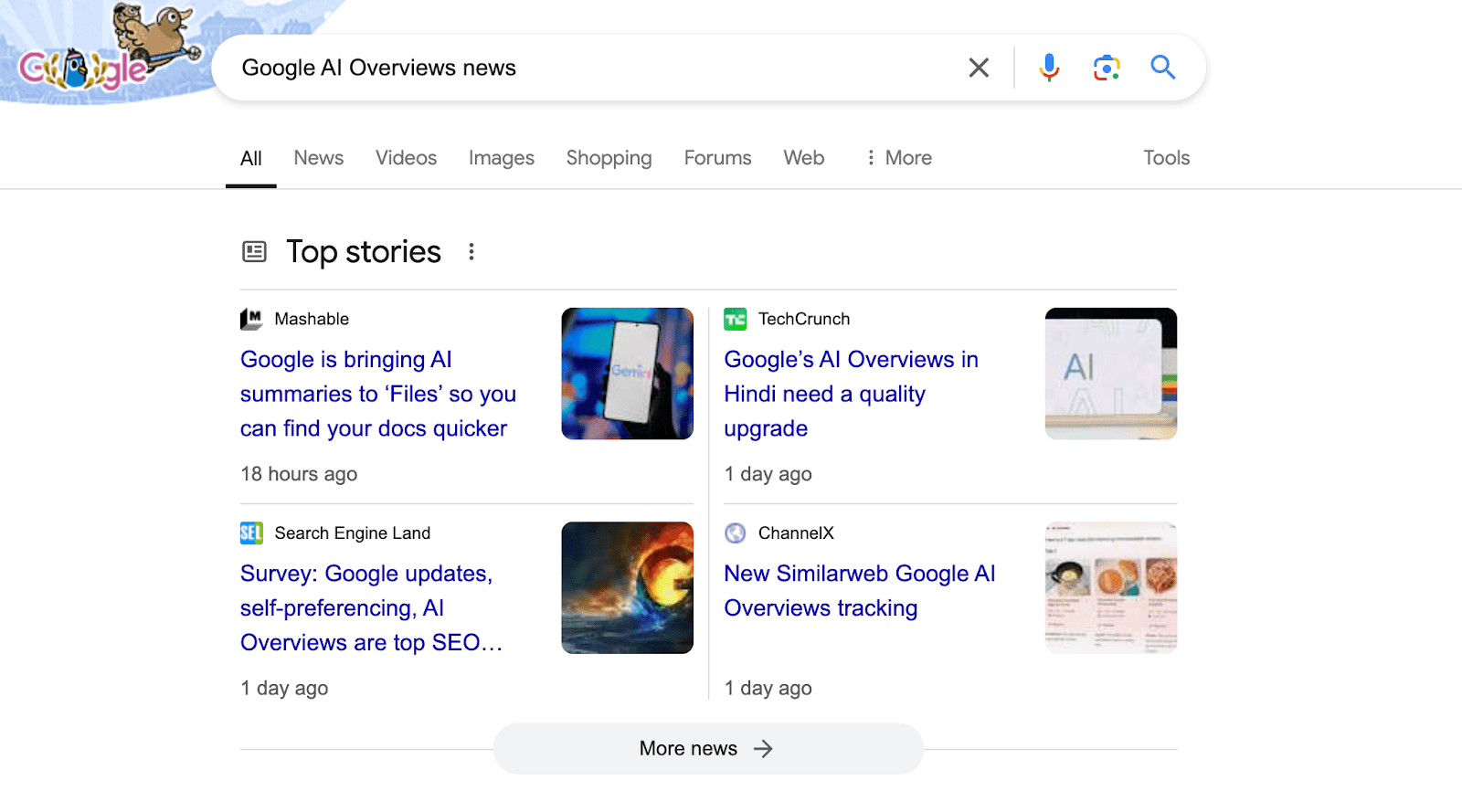Click the Mashable source name

(x=312, y=319)
